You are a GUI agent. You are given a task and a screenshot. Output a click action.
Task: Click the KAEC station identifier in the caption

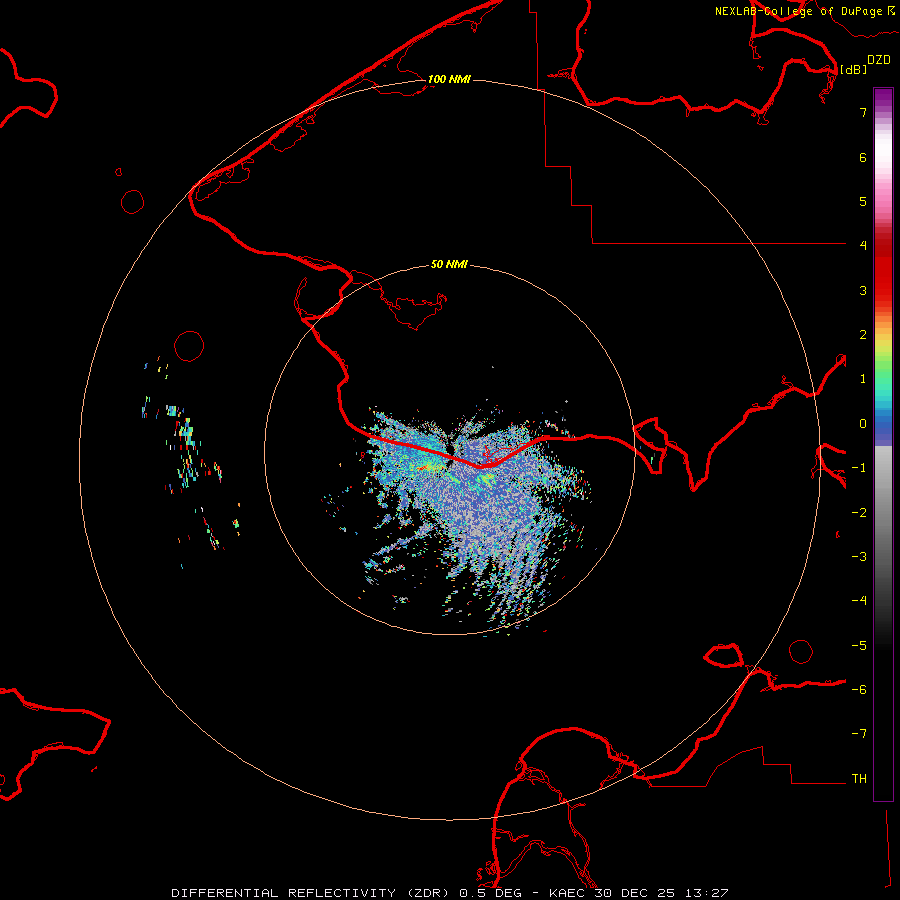coord(567,893)
